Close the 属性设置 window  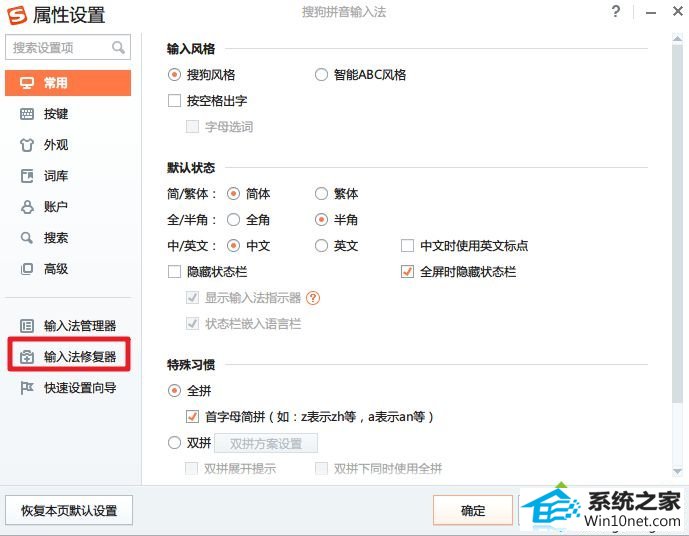tap(678, 11)
